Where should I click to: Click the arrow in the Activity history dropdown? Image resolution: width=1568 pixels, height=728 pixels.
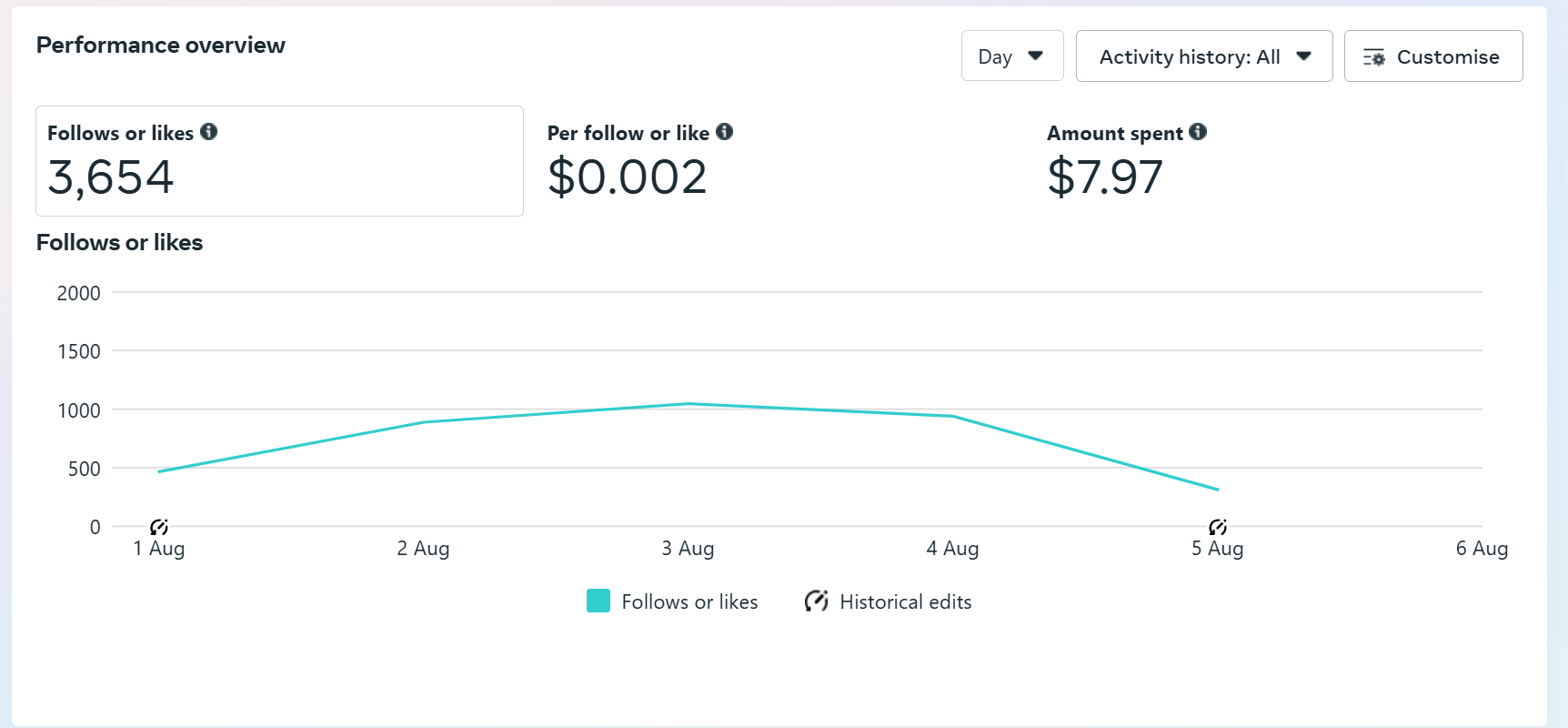click(x=1303, y=56)
